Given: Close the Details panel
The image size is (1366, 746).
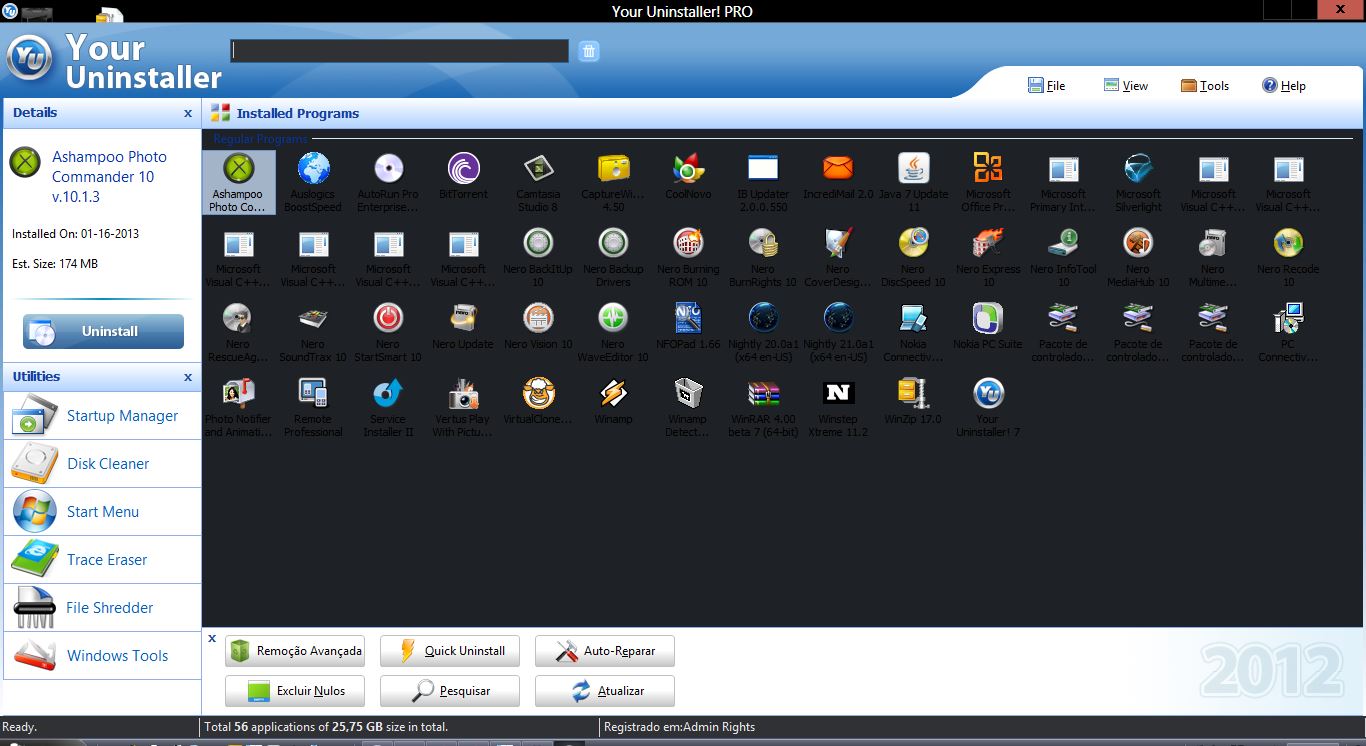Looking at the screenshot, I should [188, 114].
